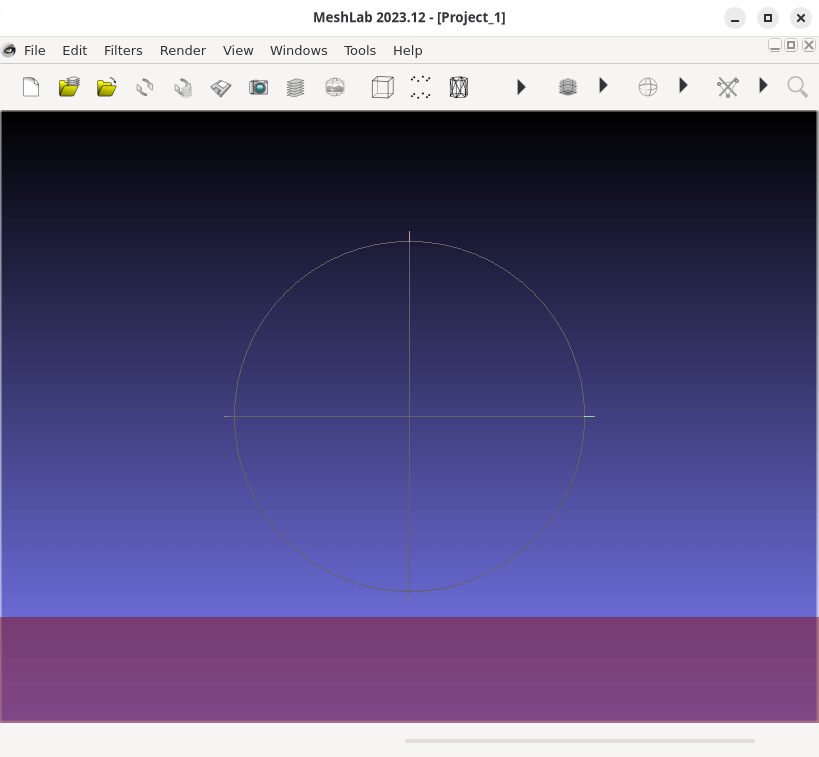Screen dimensions: 819x757
Task: Minimize the MeshLab main window
Action: coord(735,18)
